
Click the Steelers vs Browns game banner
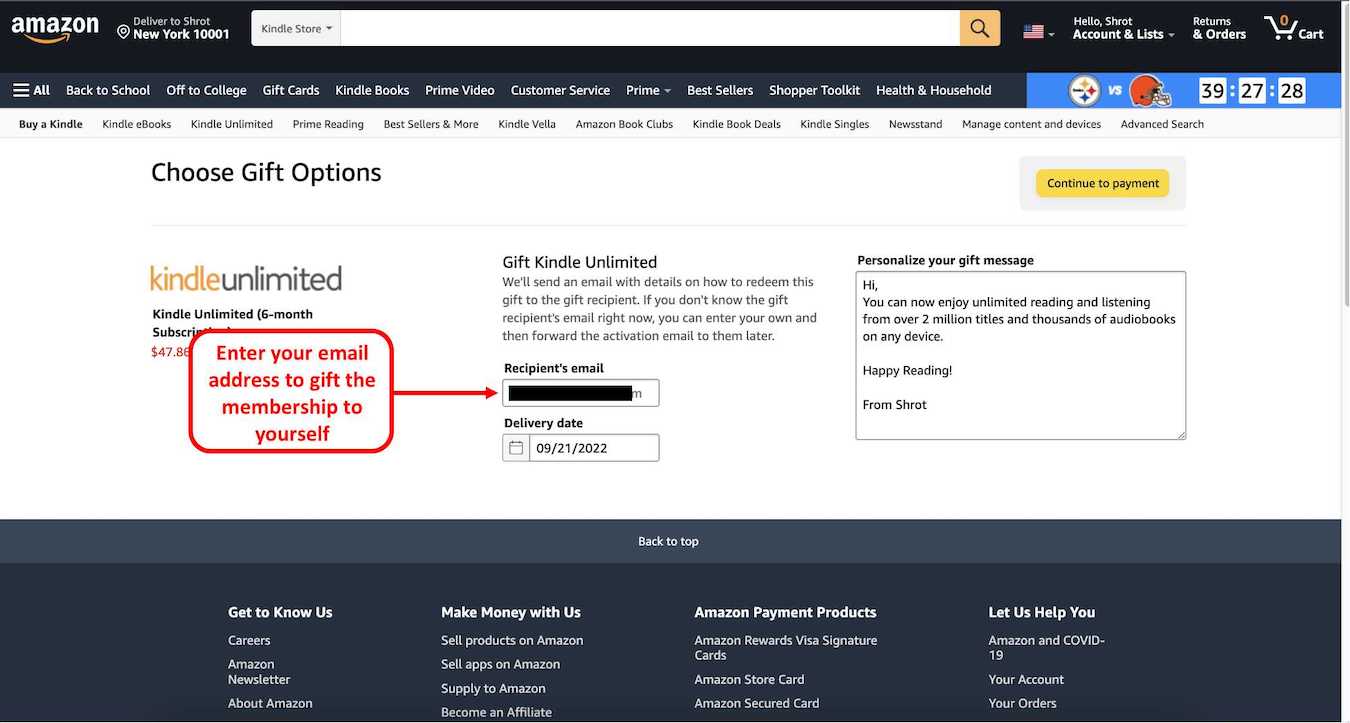(x=1184, y=91)
